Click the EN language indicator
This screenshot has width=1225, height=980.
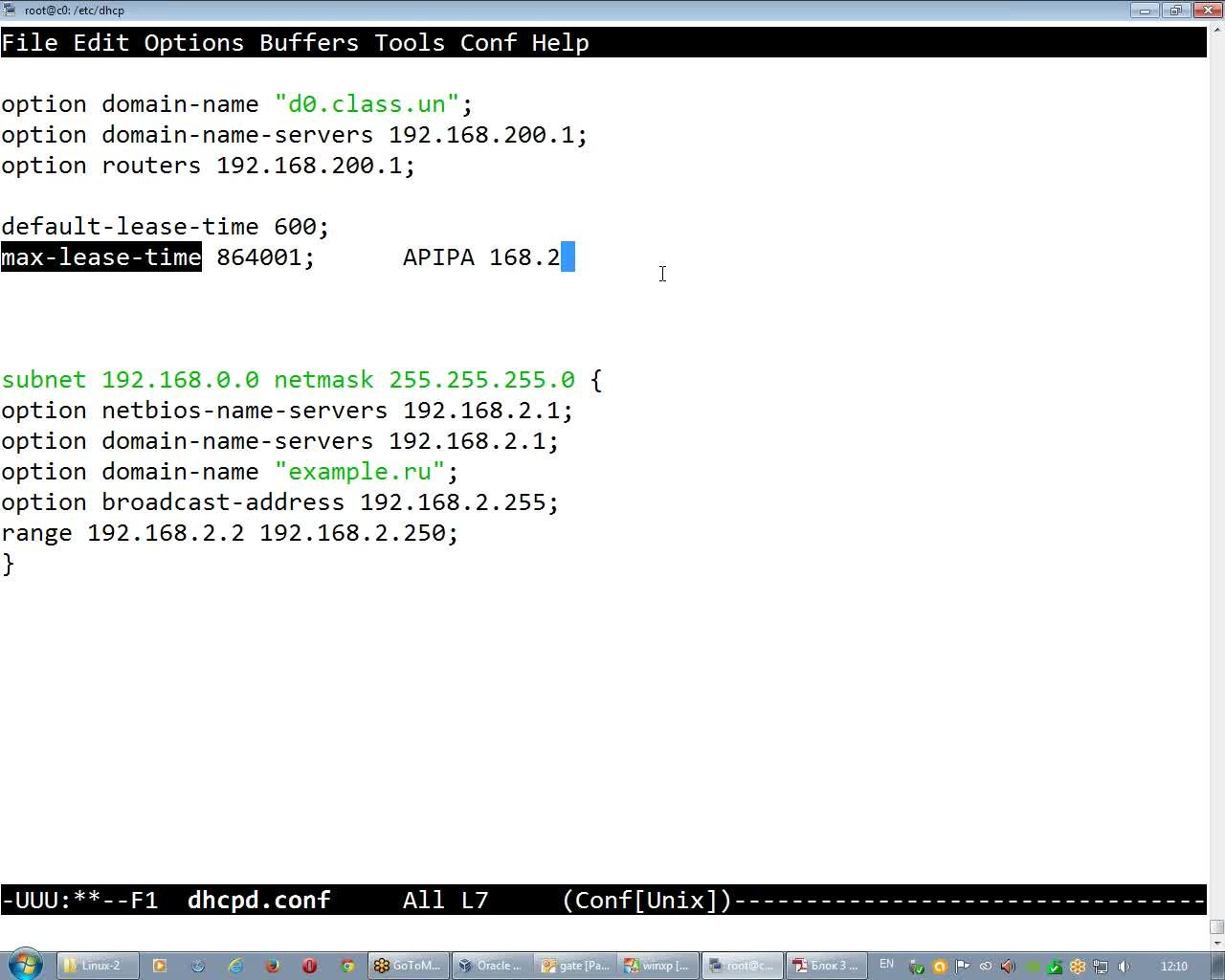coord(886,965)
